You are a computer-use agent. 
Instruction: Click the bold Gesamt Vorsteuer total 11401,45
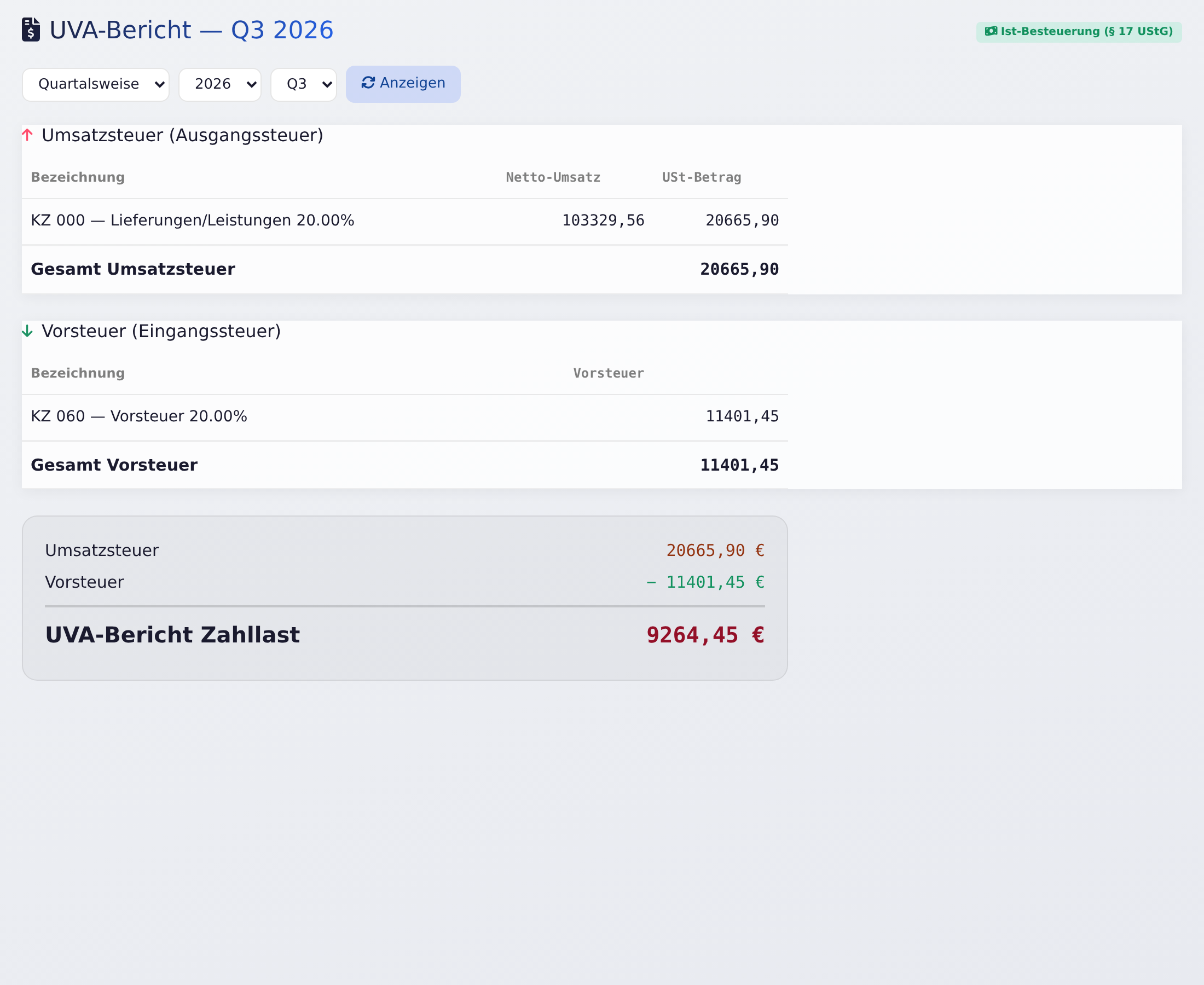click(x=739, y=465)
